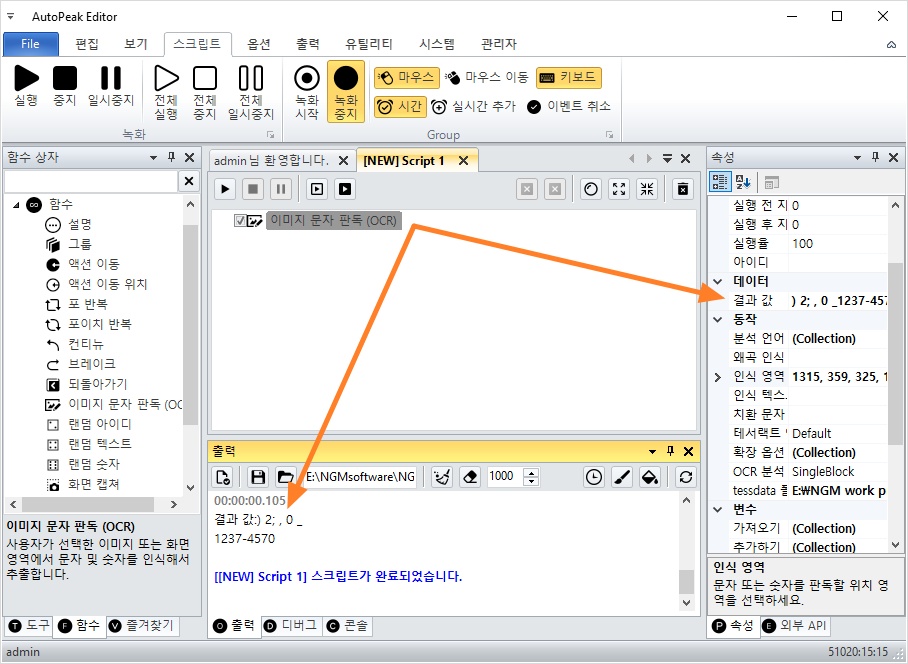Toggle the 키보드 recording option

tap(569, 77)
